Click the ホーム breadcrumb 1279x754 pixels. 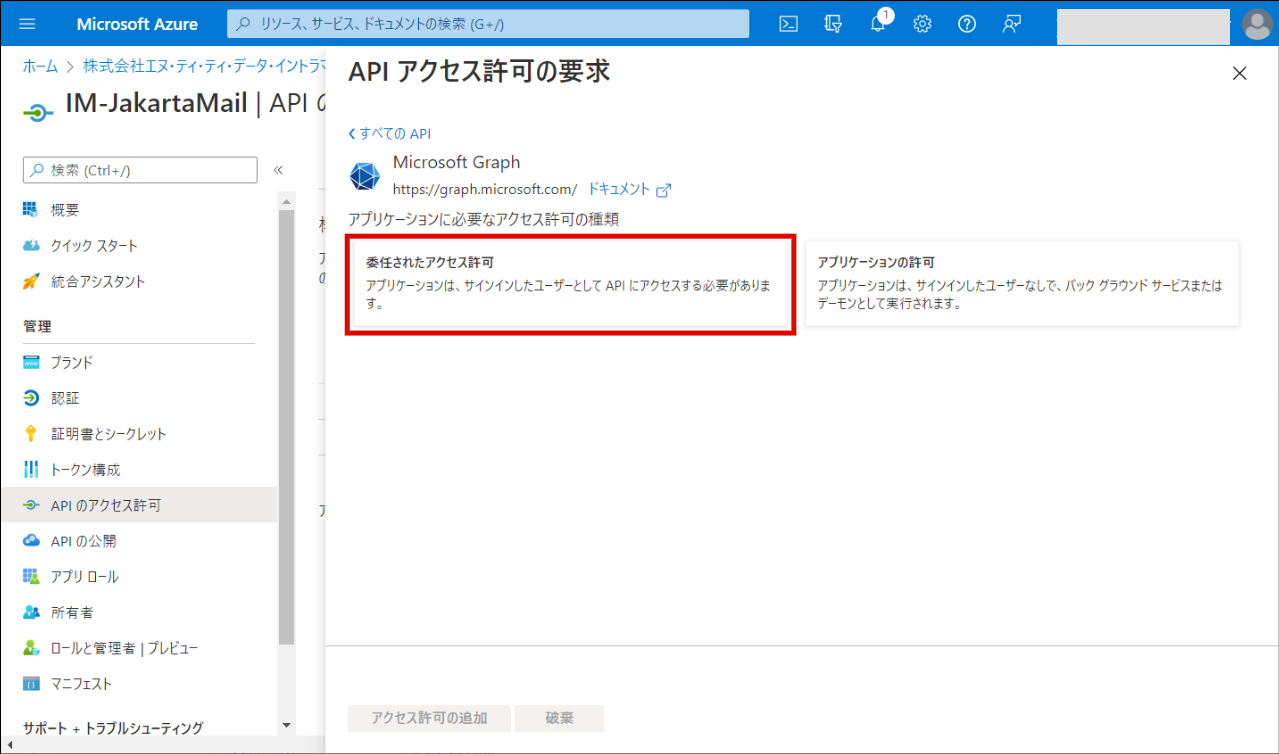point(40,67)
